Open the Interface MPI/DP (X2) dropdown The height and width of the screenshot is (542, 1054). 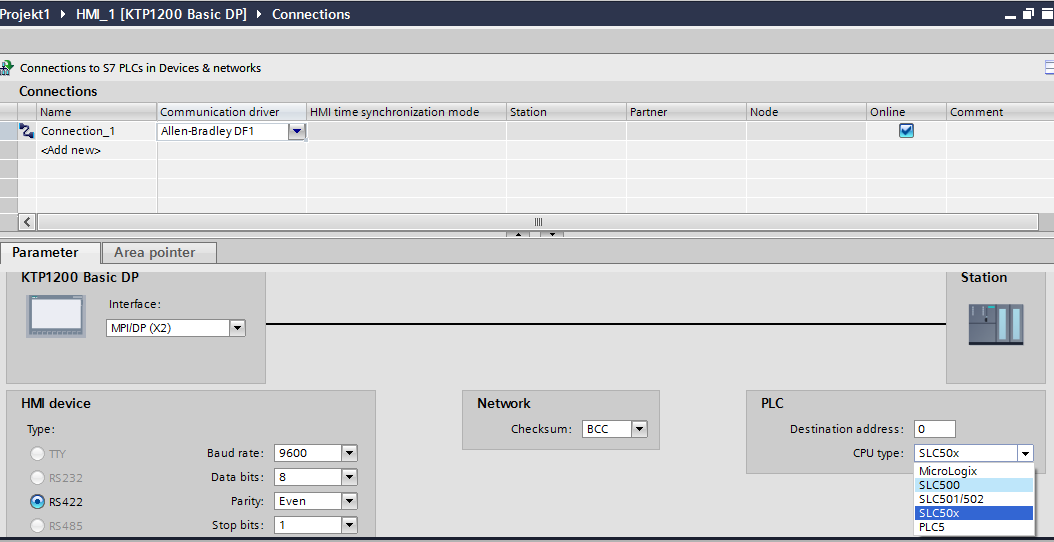(237, 328)
